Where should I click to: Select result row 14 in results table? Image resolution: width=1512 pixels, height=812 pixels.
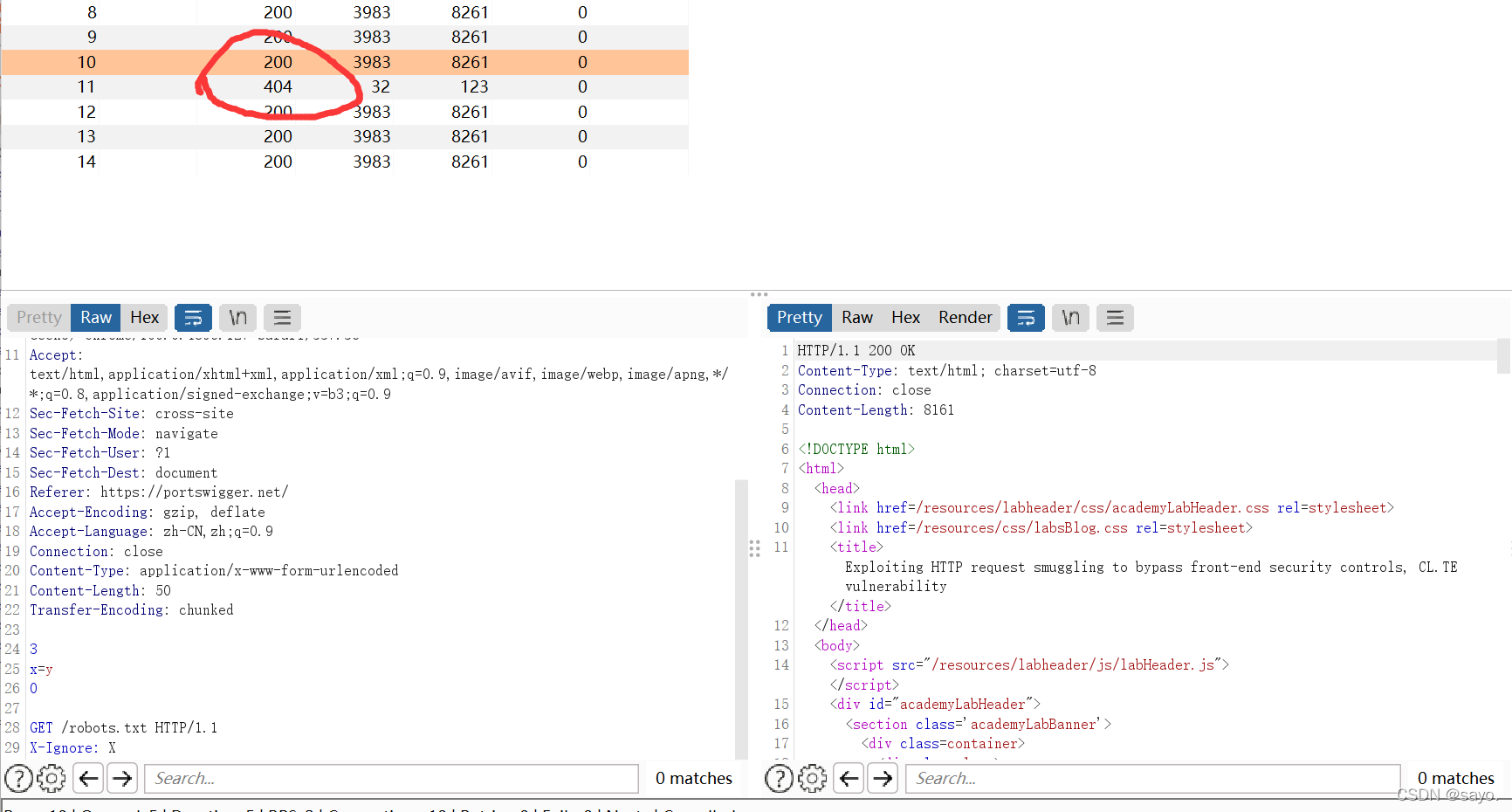point(345,162)
